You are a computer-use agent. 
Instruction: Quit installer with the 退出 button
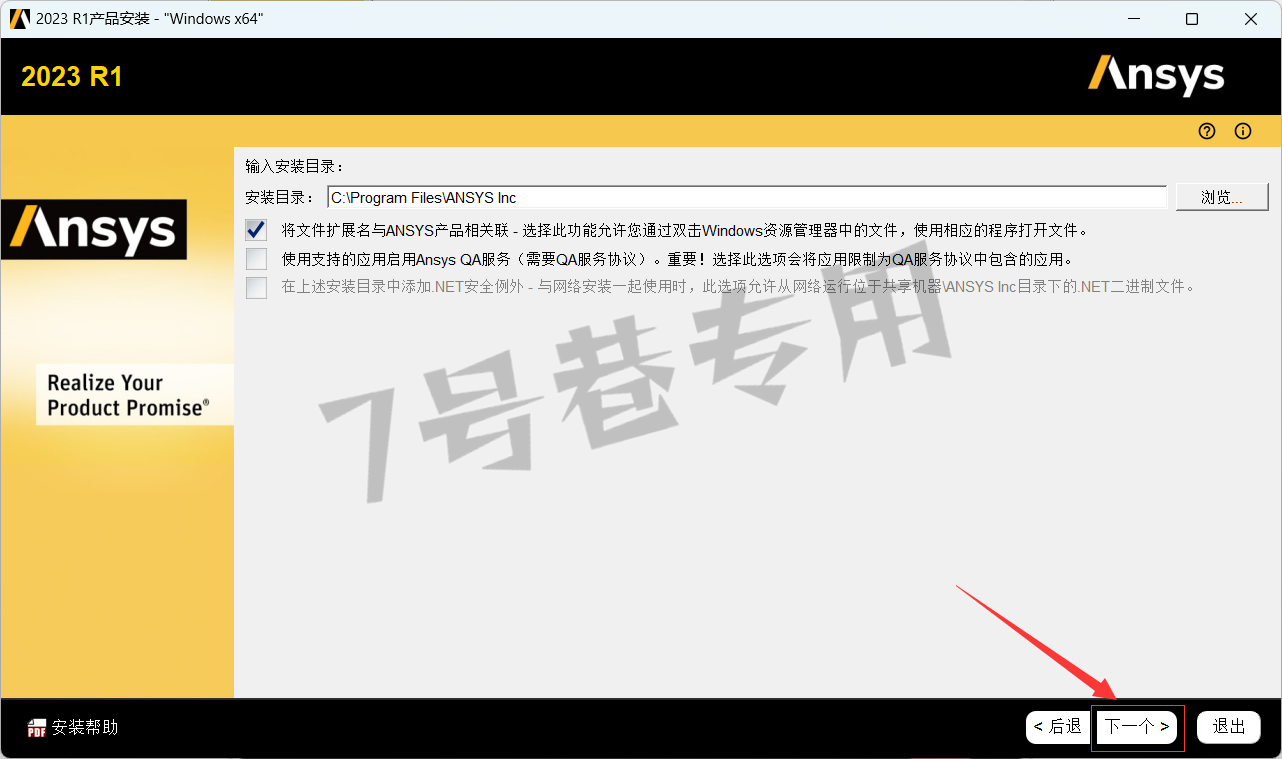point(1229,727)
